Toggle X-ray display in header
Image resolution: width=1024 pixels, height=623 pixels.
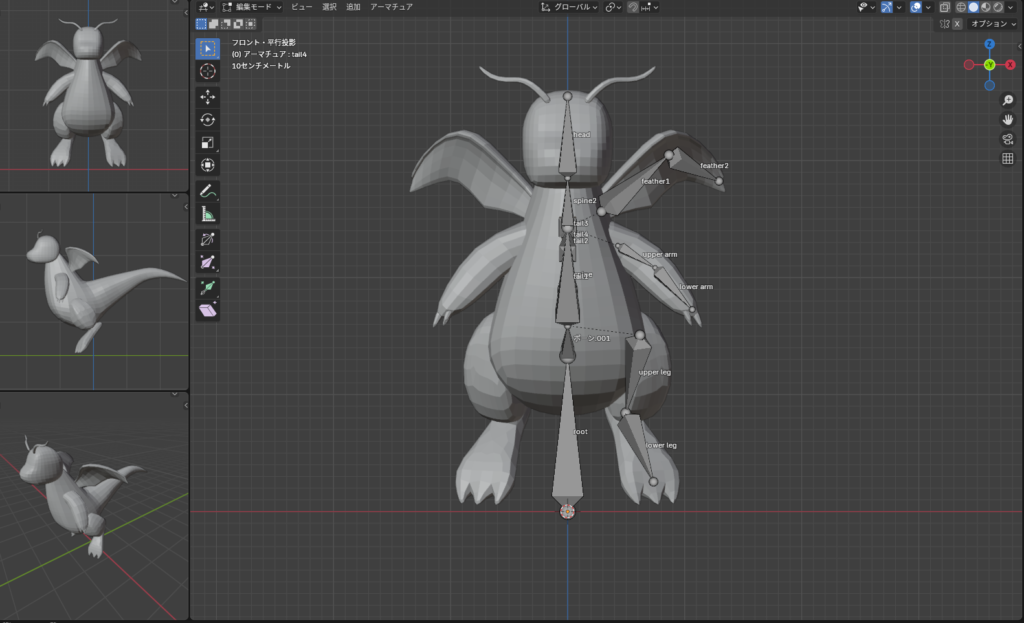945,7
